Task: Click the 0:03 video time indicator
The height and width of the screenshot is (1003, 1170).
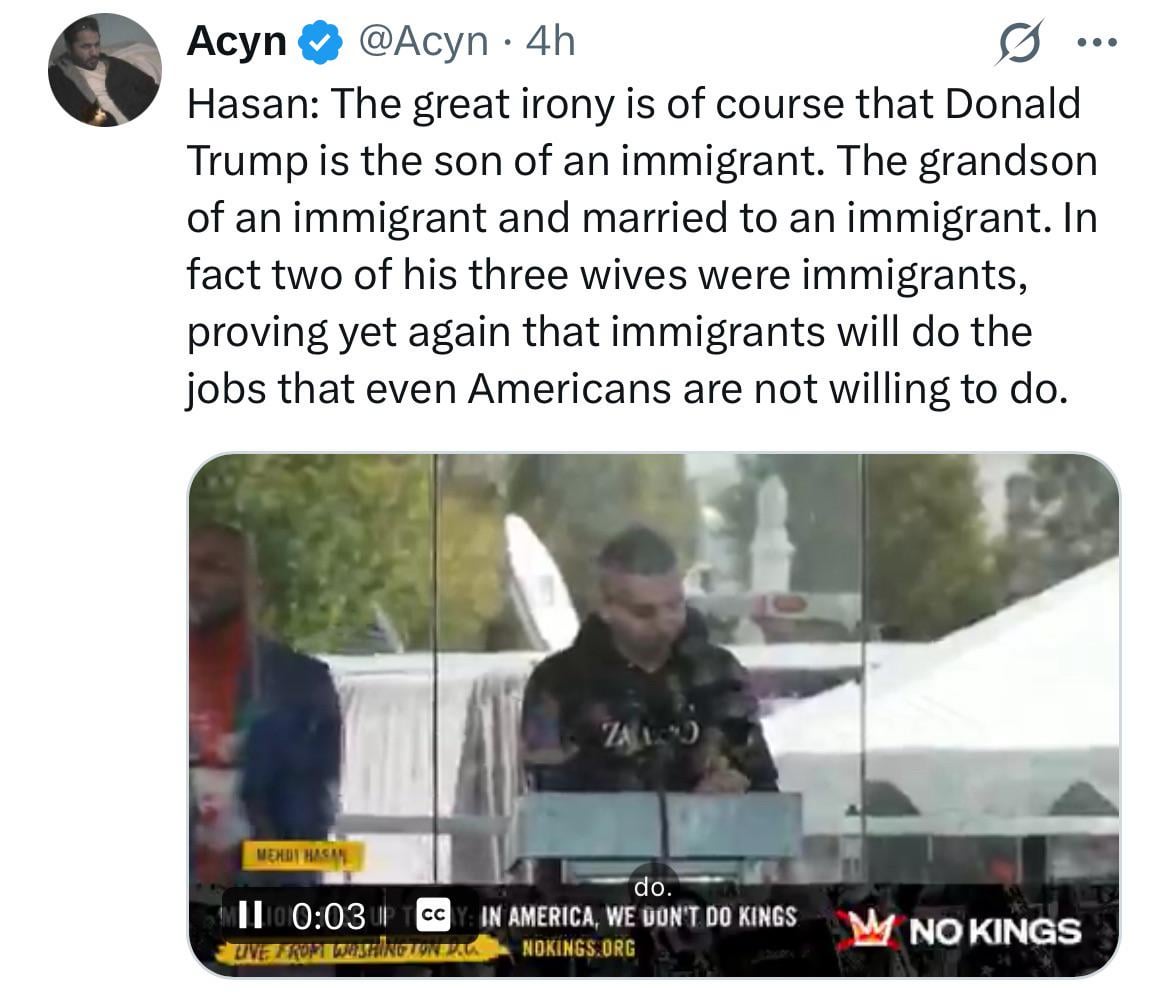Action: tap(328, 916)
